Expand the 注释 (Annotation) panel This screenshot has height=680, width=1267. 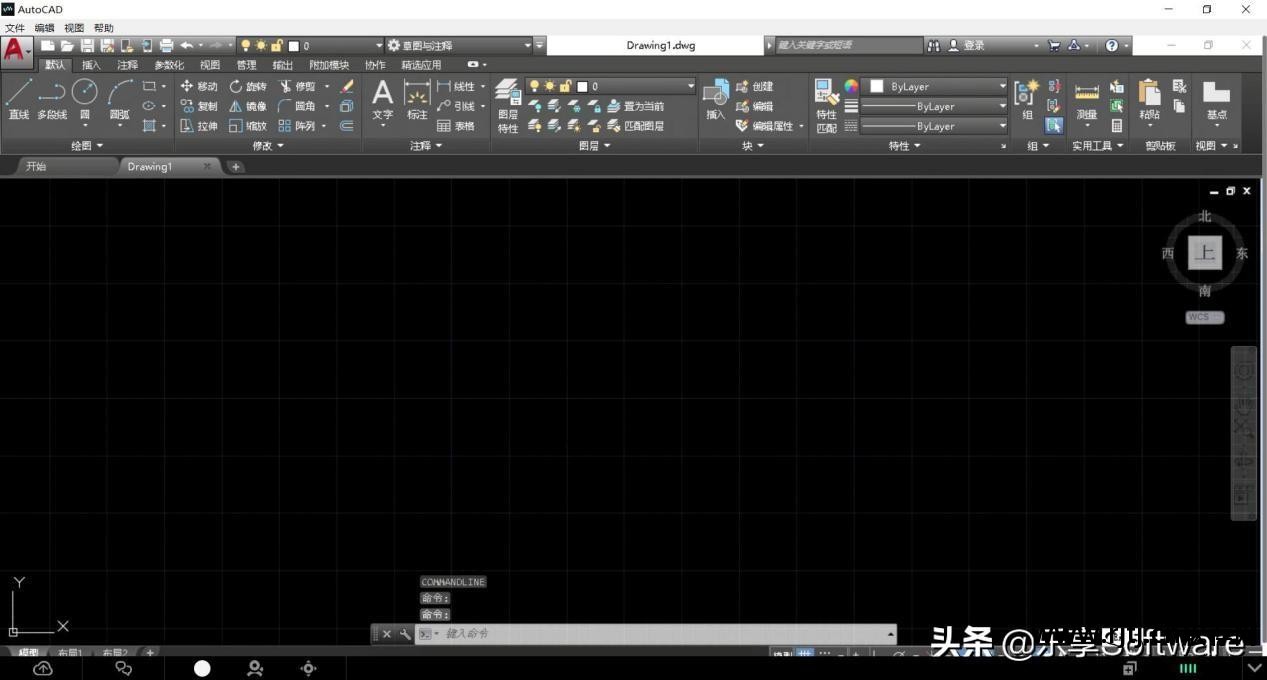[x=426, y=146]
